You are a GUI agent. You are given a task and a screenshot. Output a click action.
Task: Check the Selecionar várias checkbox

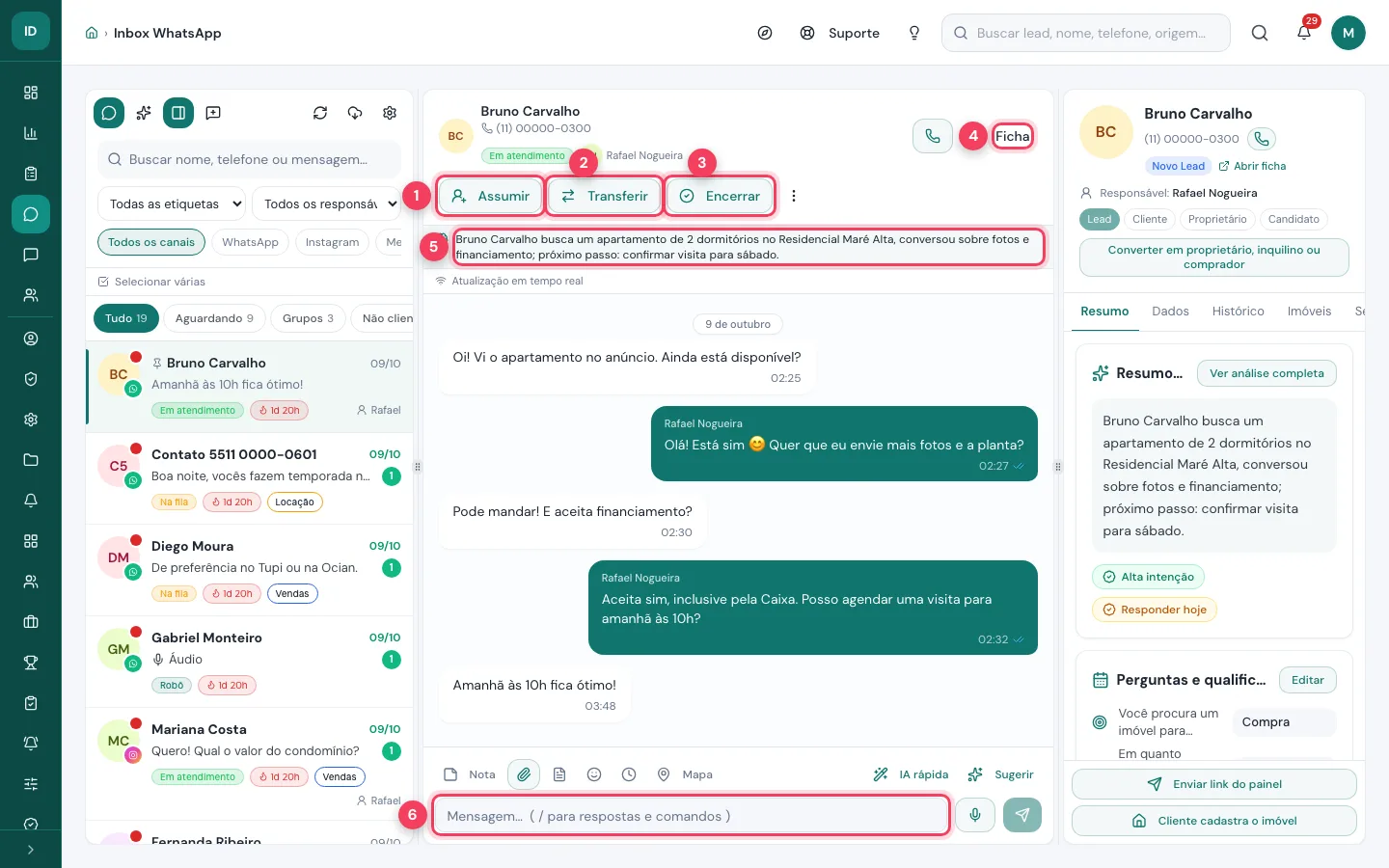(x=103, y=282)
